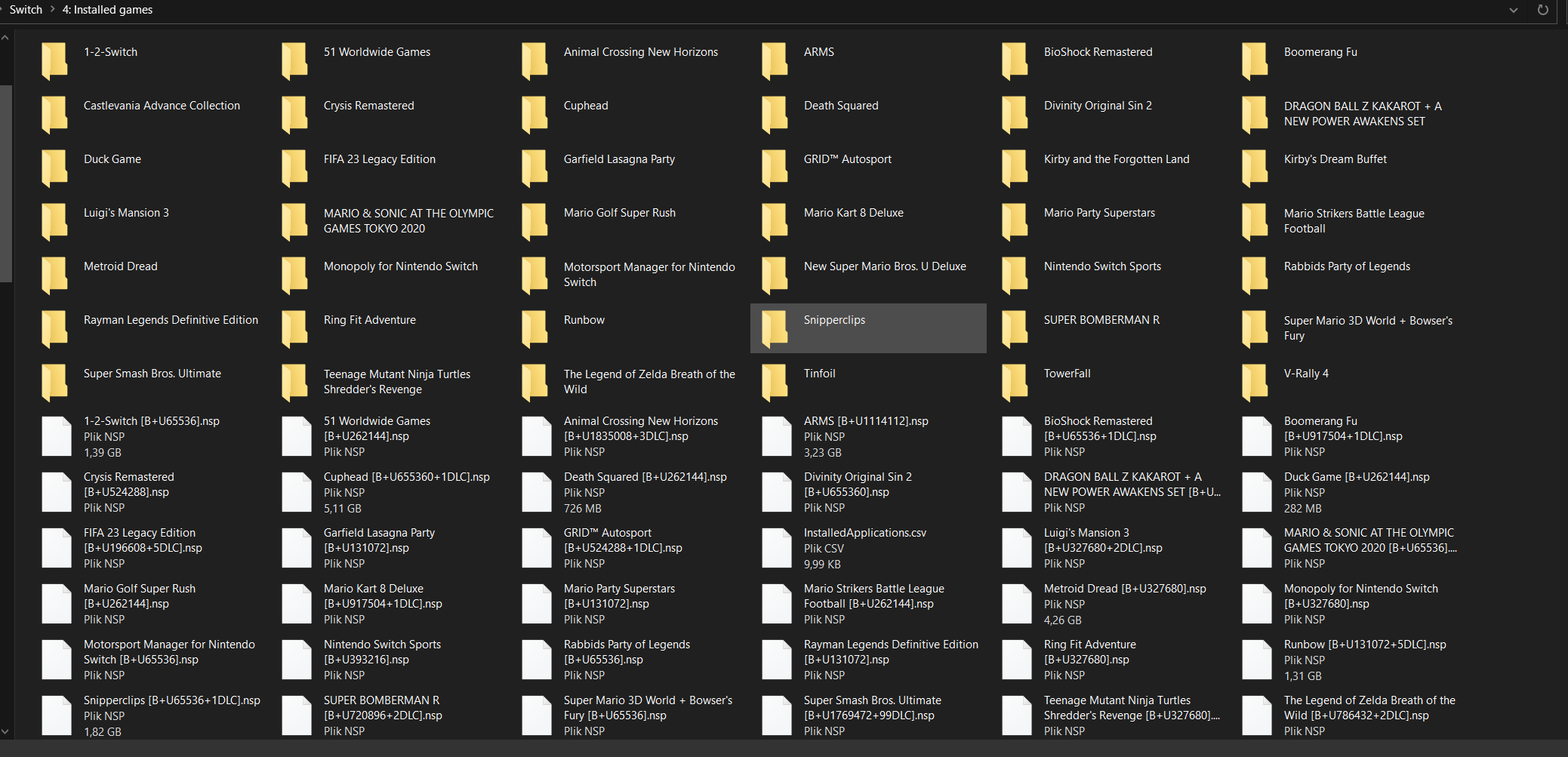The width and height of the screenshot is (1568, 757).
Task: Select the Luigi's Mansion 3 folder icon
Action: [55, 222]
